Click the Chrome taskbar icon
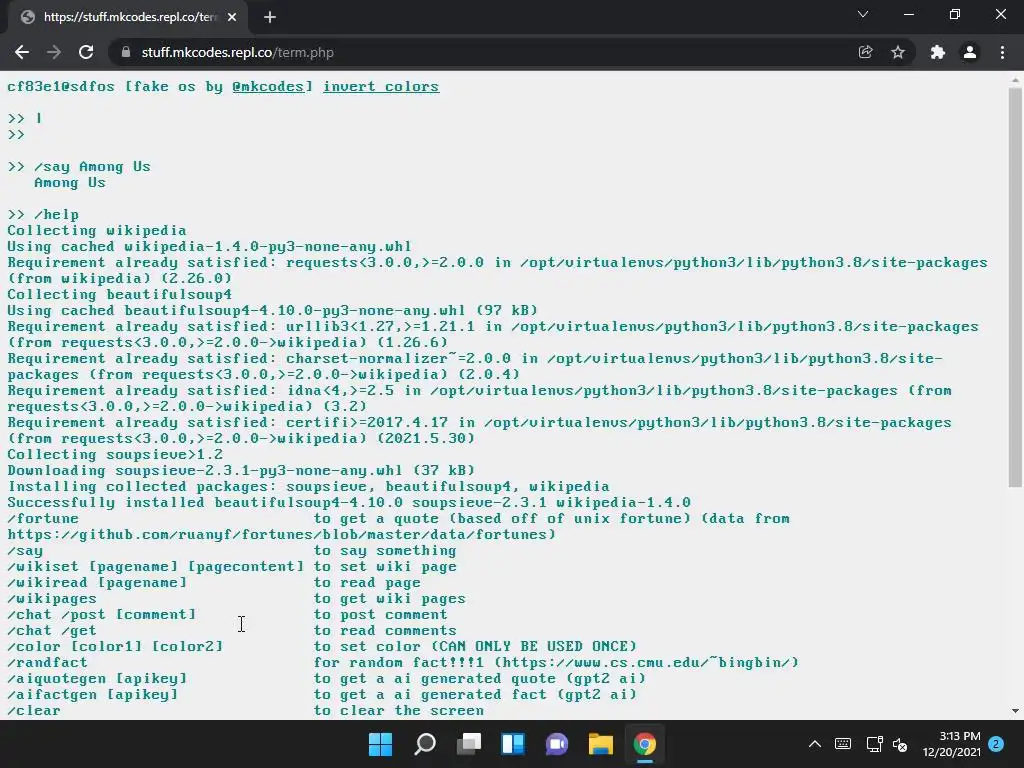1024x768 pixels. click(x=645, y=744)
